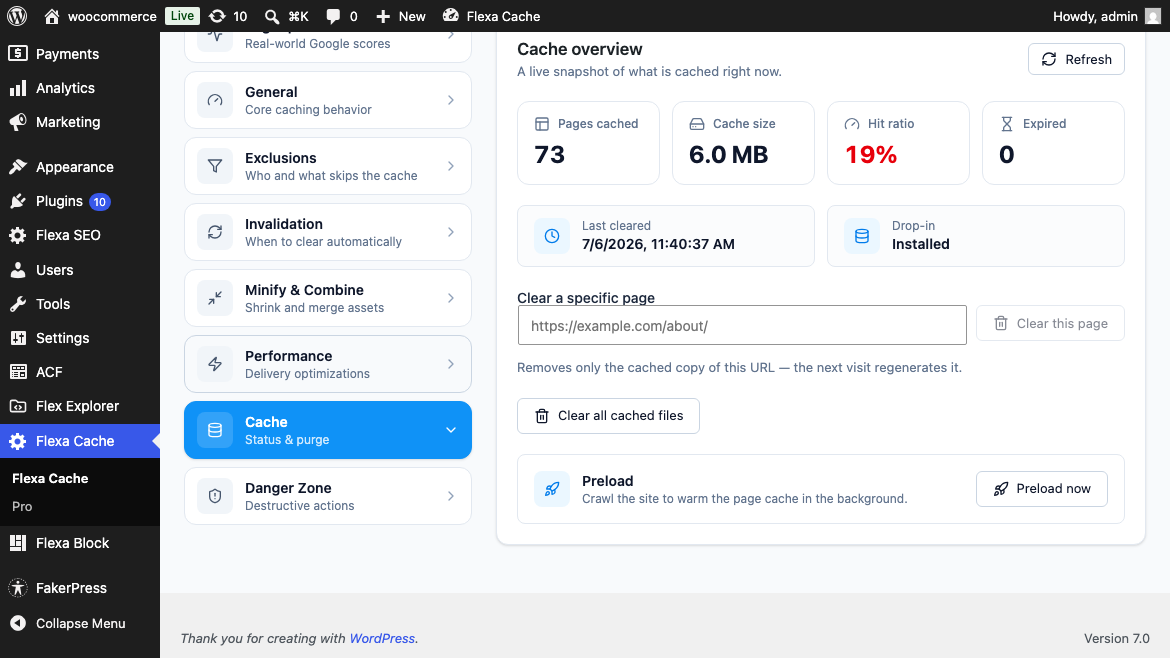Click the Payments sidebar icon

pyautogui.click(x=18, y=54)
